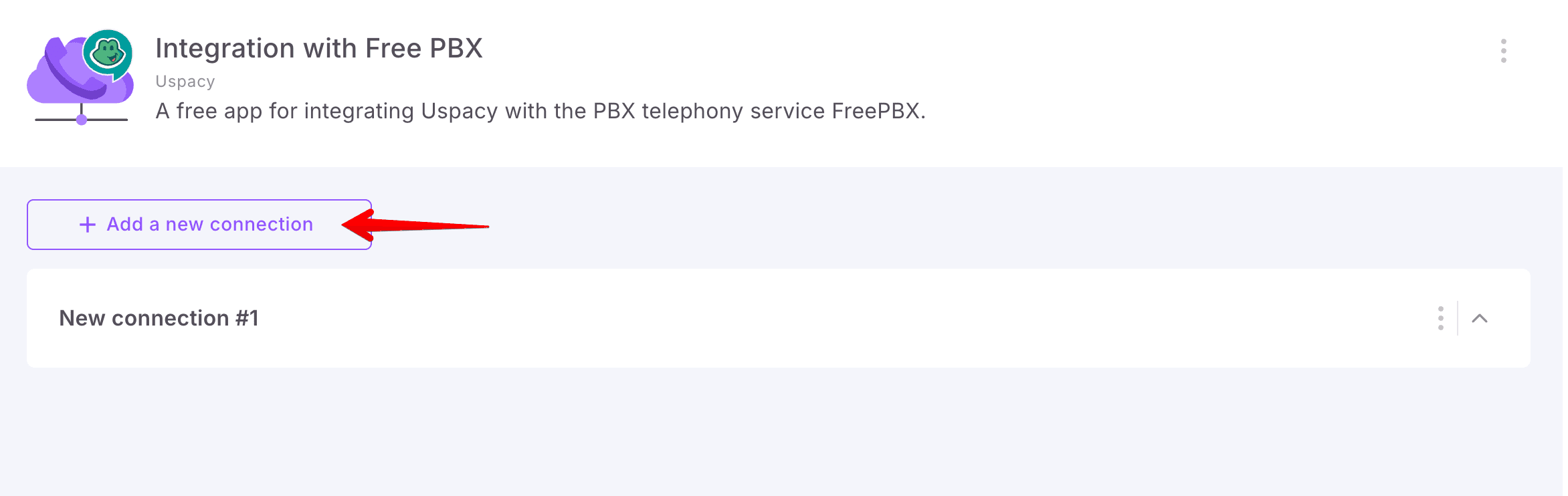Click the Uspacy developer name
The width and height of the screenshot is (1568, 496).
pos(185,82)
